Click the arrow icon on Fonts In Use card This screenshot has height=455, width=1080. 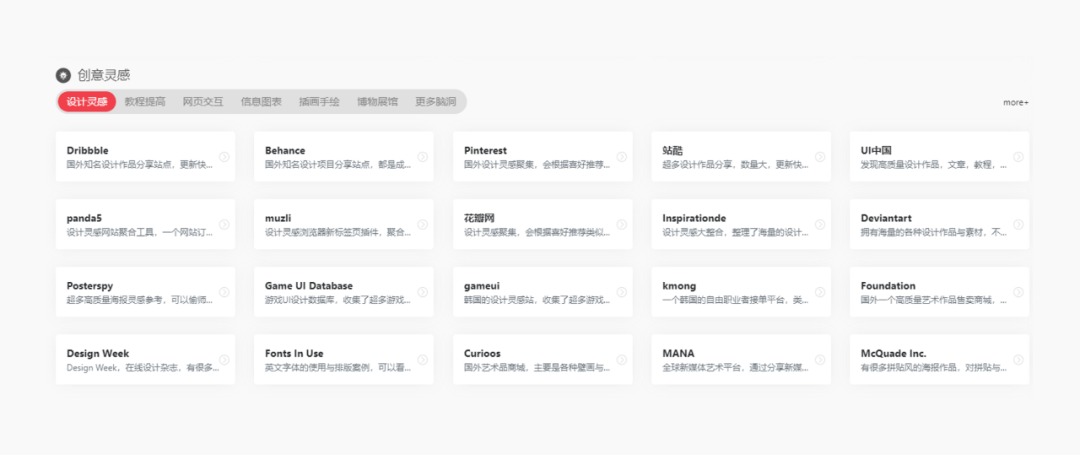click(x=422, y=359)
